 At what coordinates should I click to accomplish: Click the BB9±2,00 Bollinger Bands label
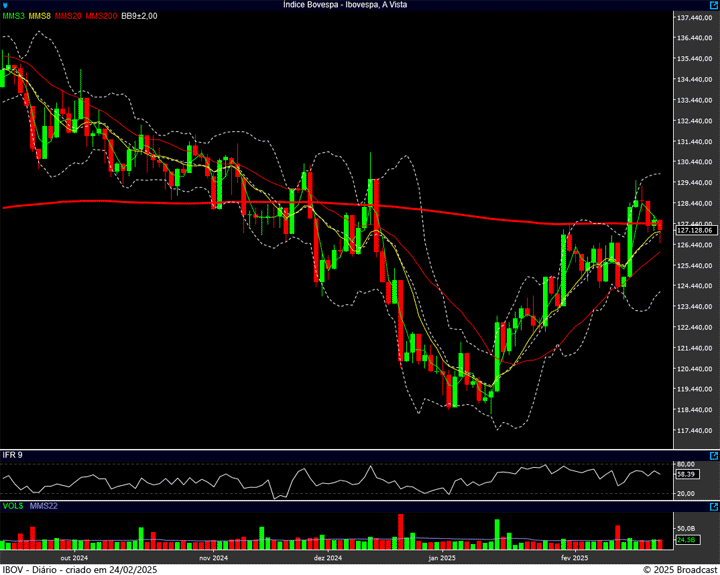139,16
